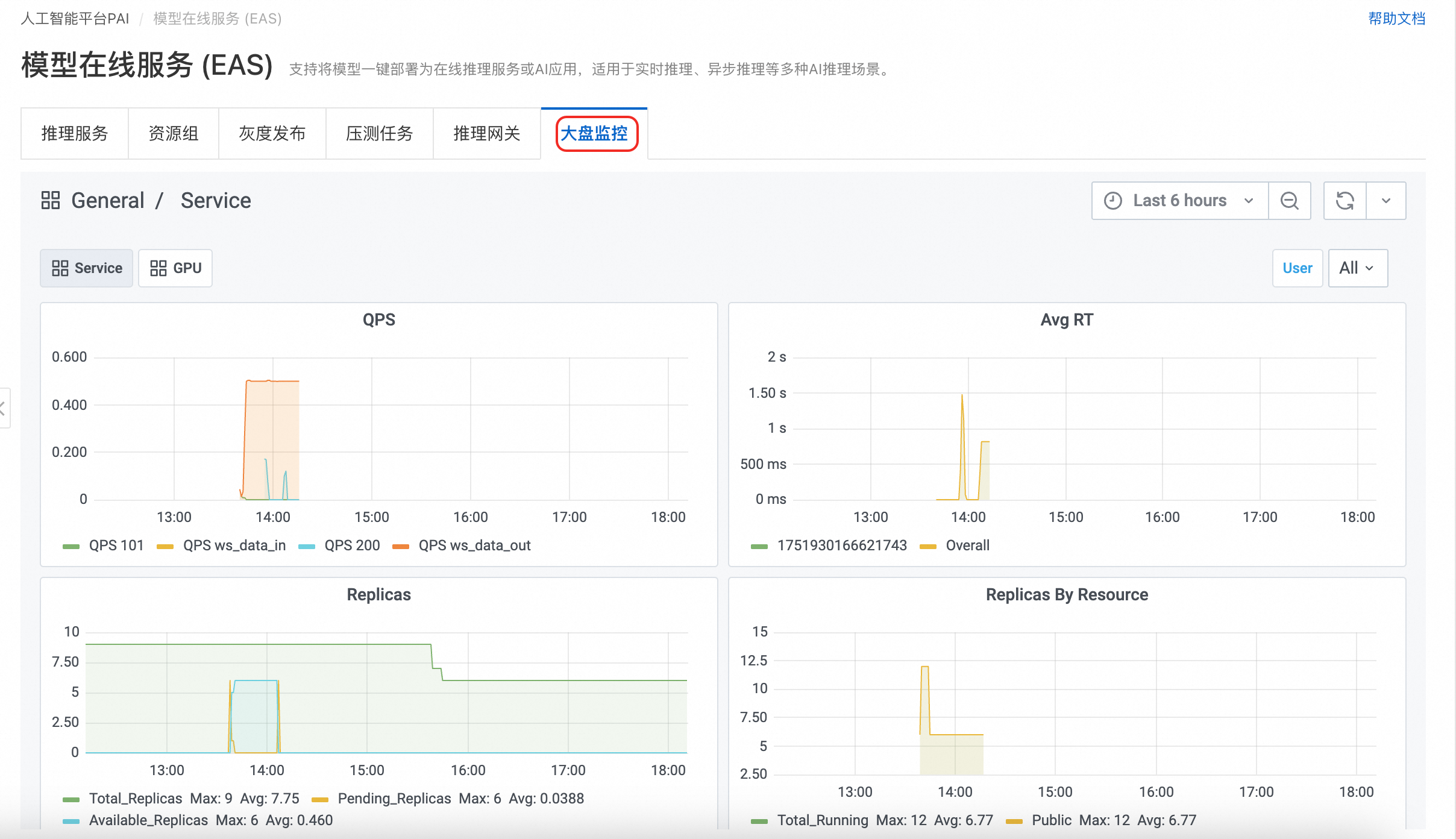The width and height of the screenshot is (1456, 839).
Task: Click the QPS panel title
Action: point(379,319)
